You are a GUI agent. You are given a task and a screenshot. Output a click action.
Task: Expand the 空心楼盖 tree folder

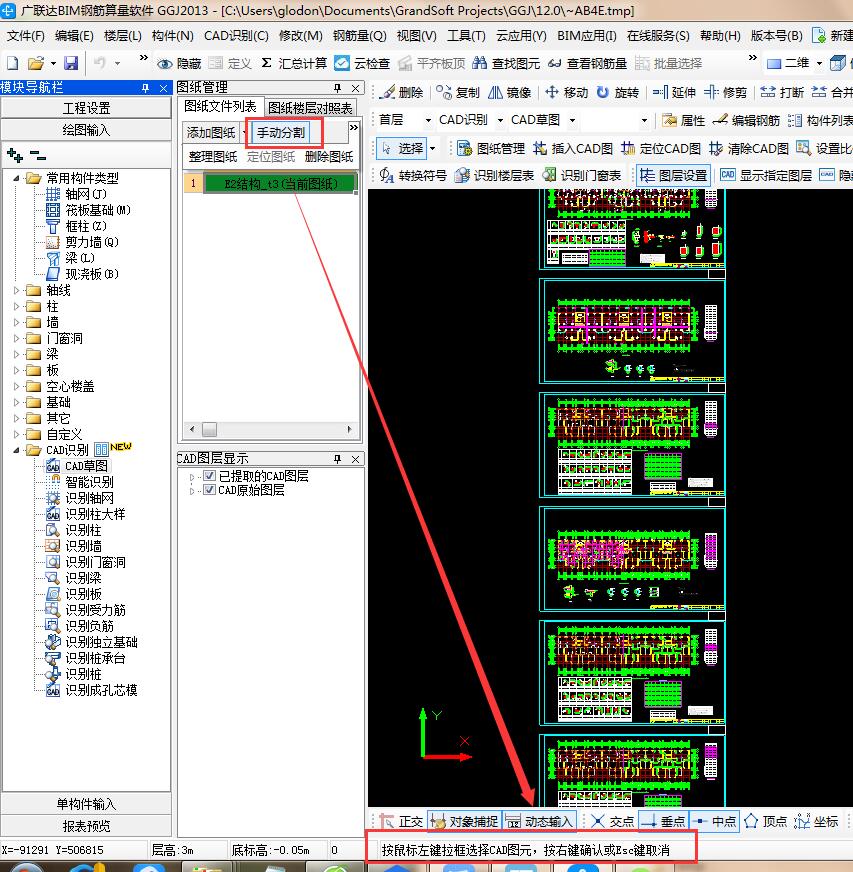click(x=17, y=387)
